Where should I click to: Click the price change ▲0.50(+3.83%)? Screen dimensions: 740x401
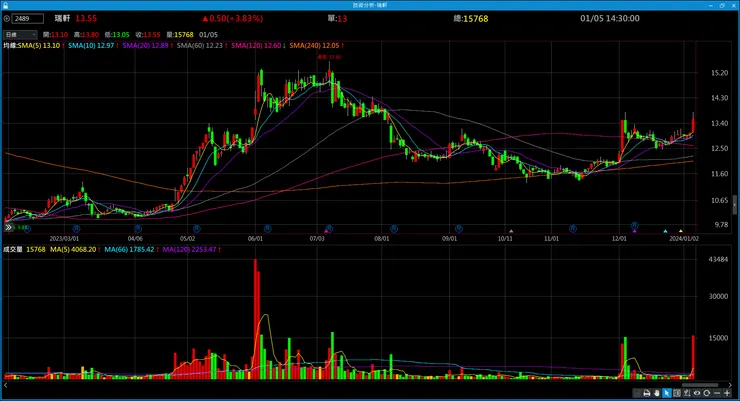click(x=233, y=18)
